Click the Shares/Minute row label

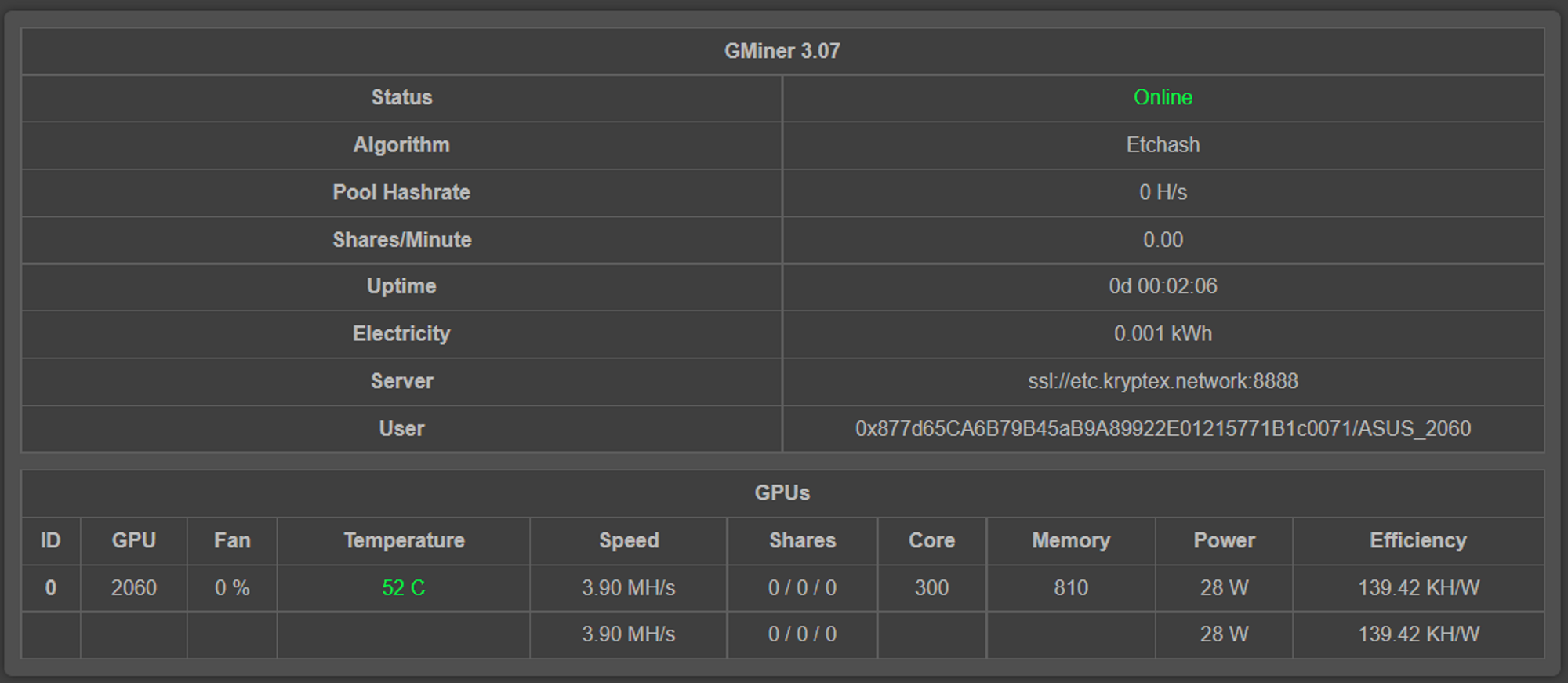401,240
